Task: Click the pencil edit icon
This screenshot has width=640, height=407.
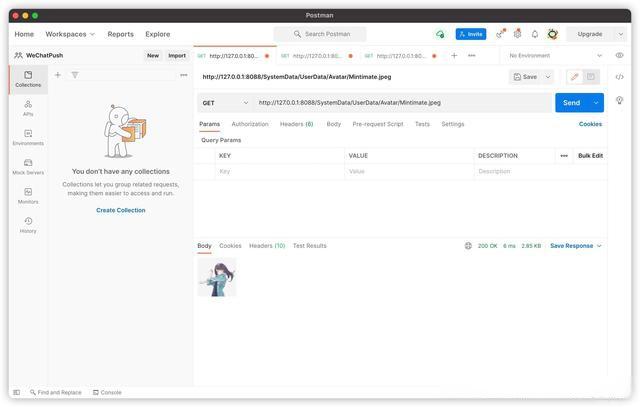Action: coord(575,77)
